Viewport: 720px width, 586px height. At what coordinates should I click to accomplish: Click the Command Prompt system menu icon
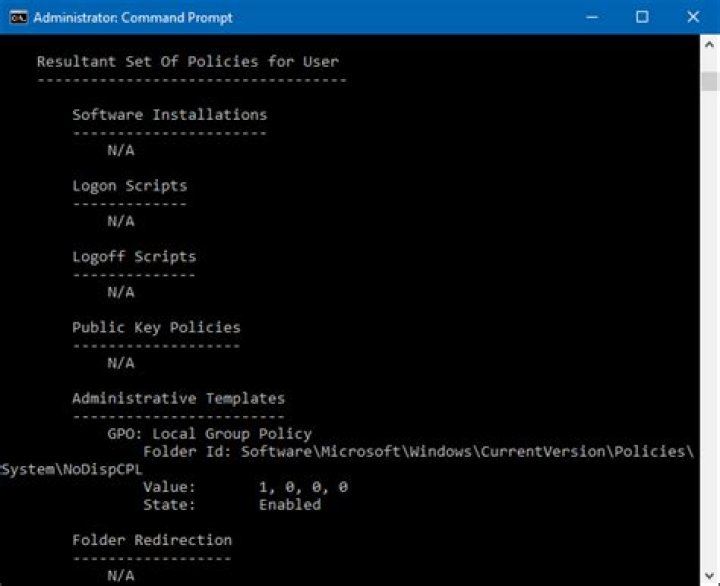18,17
